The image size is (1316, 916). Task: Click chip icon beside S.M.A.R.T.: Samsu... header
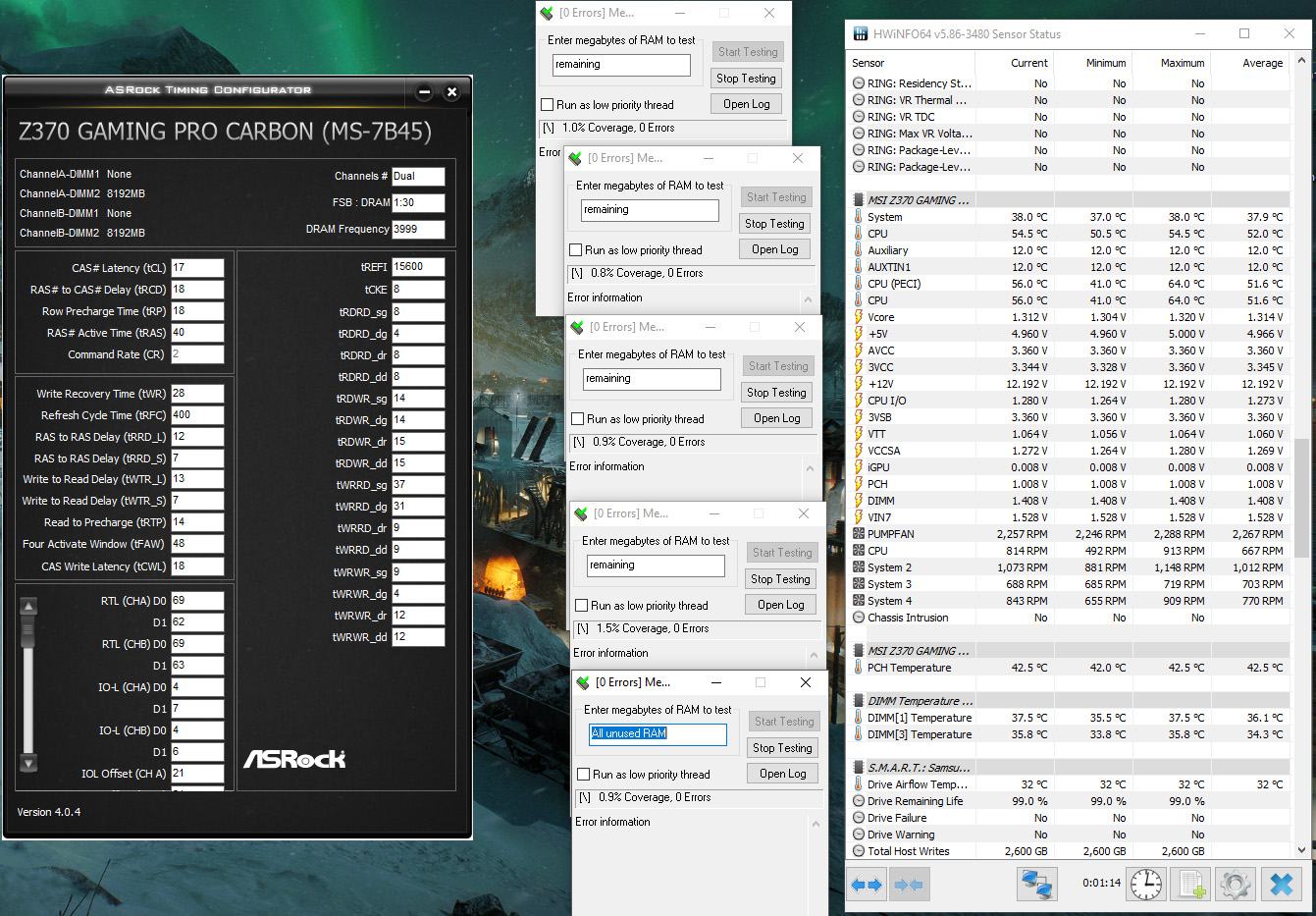859,768
